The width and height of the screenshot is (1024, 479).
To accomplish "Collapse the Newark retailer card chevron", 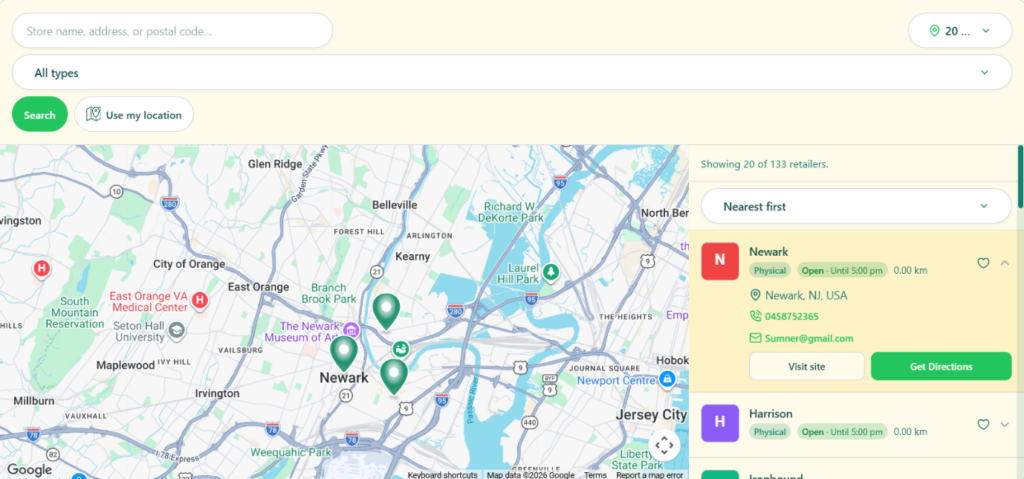I will coord(1005,263).
